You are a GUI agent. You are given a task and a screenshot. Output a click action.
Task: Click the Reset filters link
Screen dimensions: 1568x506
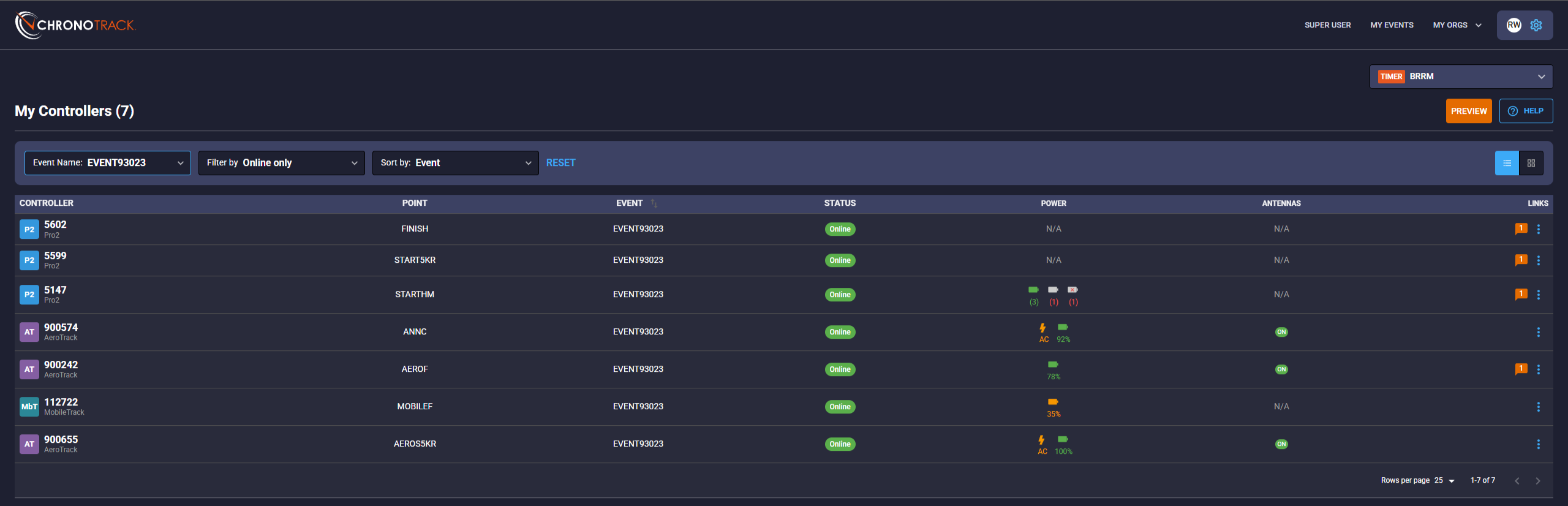tap(560, 163)
